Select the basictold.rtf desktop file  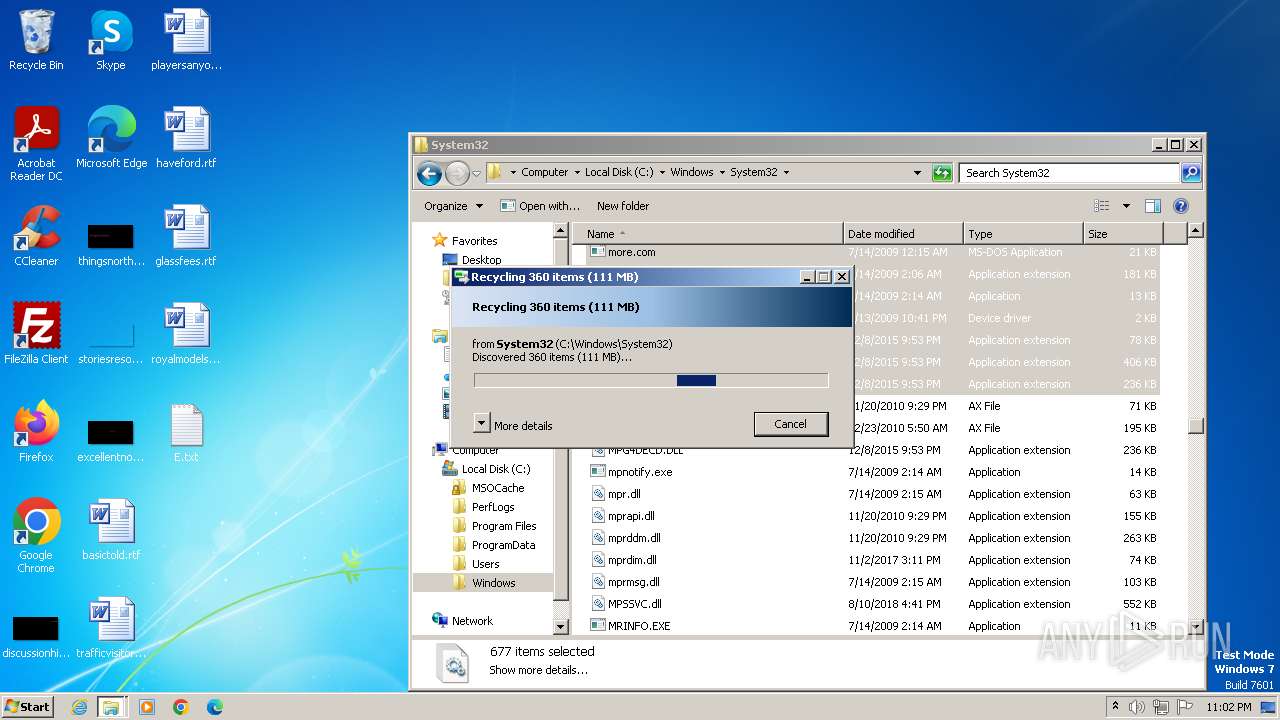click(x=111, y=530)
